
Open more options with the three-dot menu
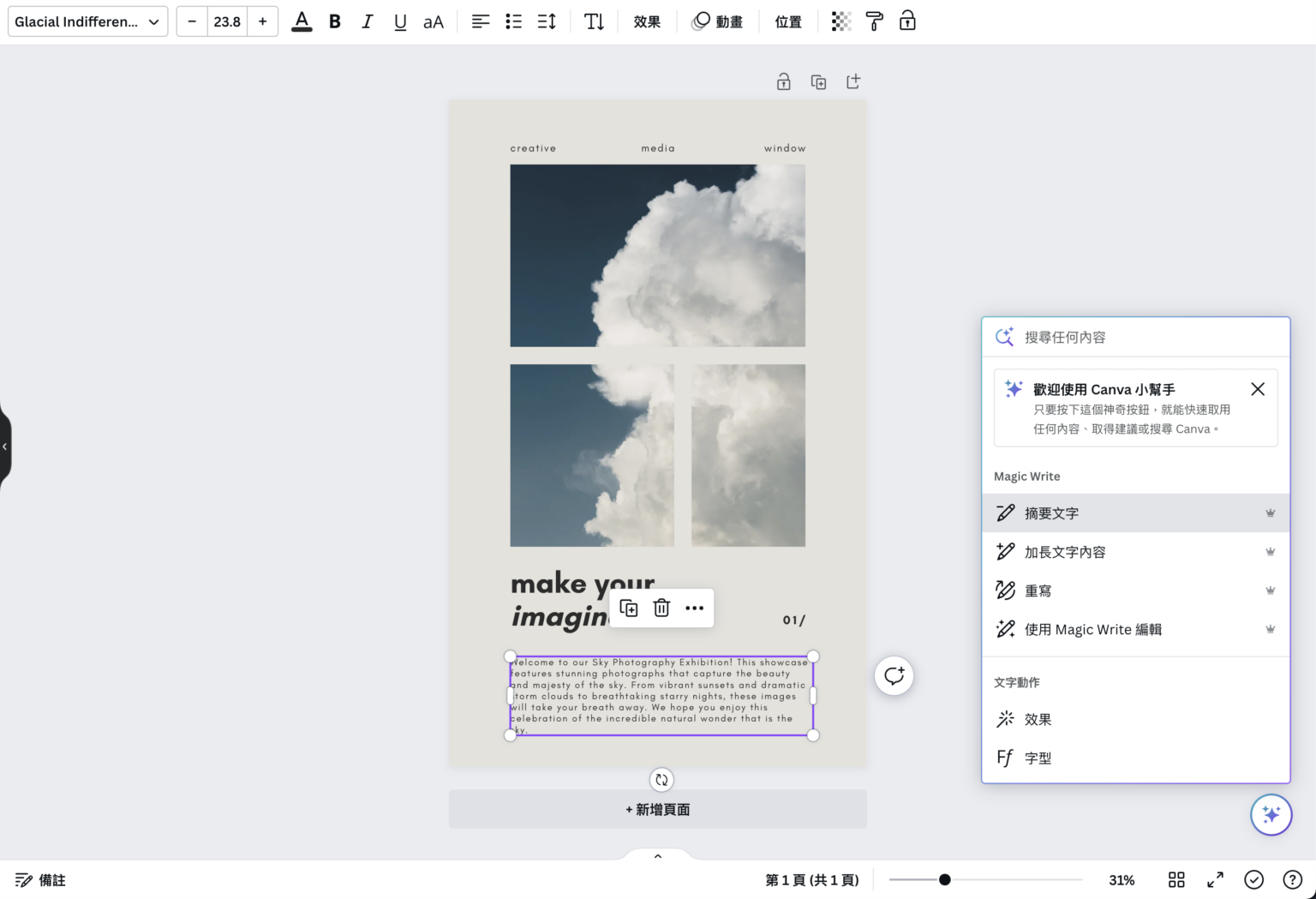[x=695, y=608]
